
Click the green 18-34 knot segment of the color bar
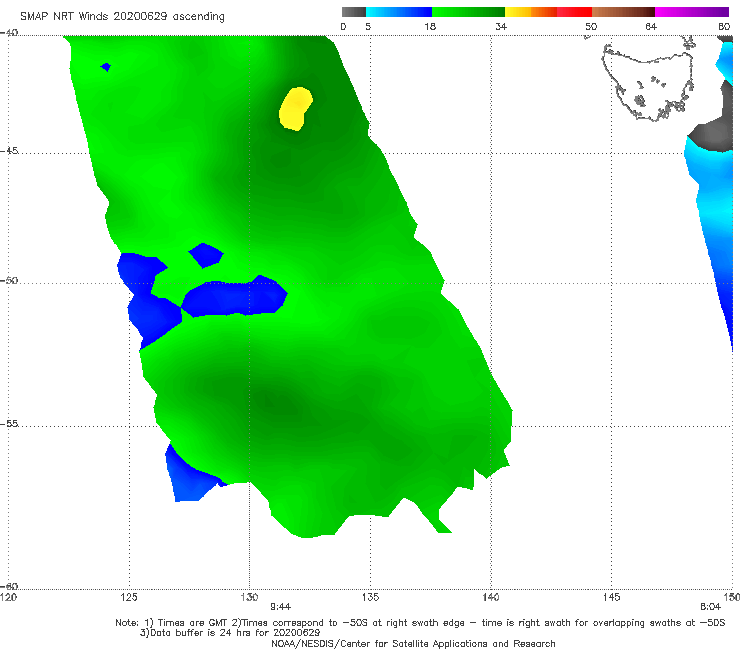coord(468,12)
